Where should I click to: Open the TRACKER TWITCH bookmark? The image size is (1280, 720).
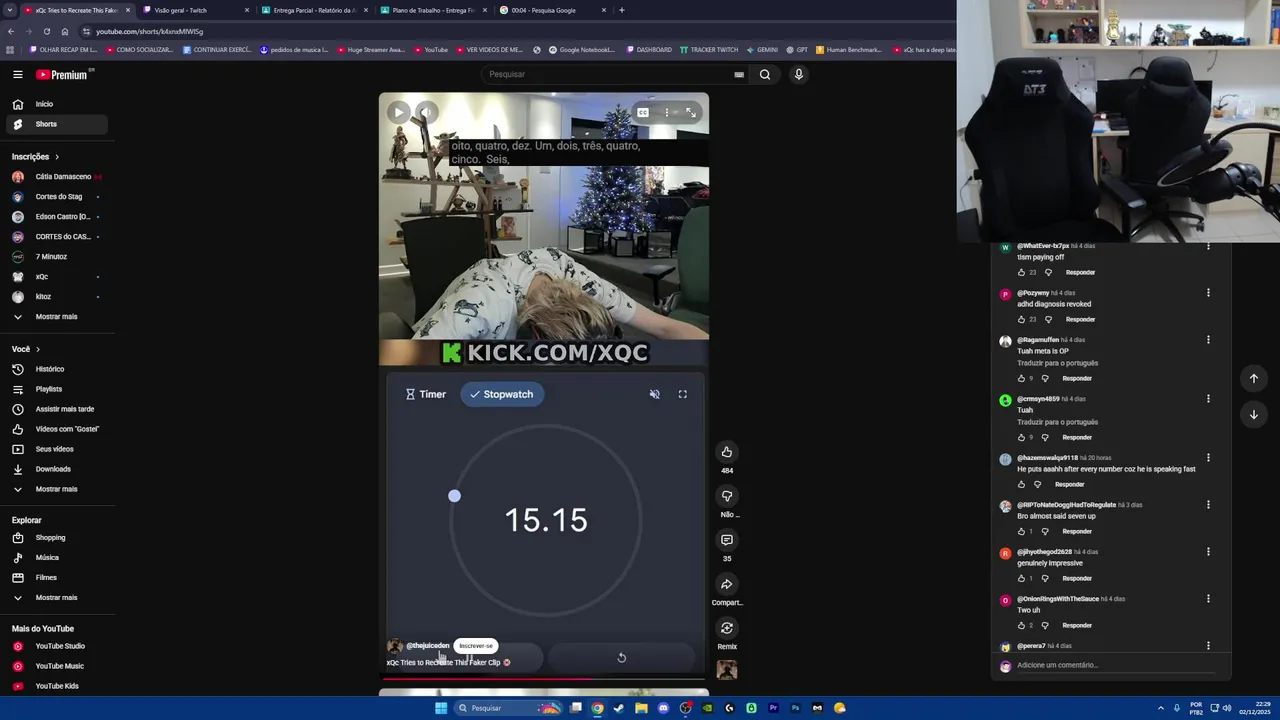pyautogui.click(x=708, y=49)
